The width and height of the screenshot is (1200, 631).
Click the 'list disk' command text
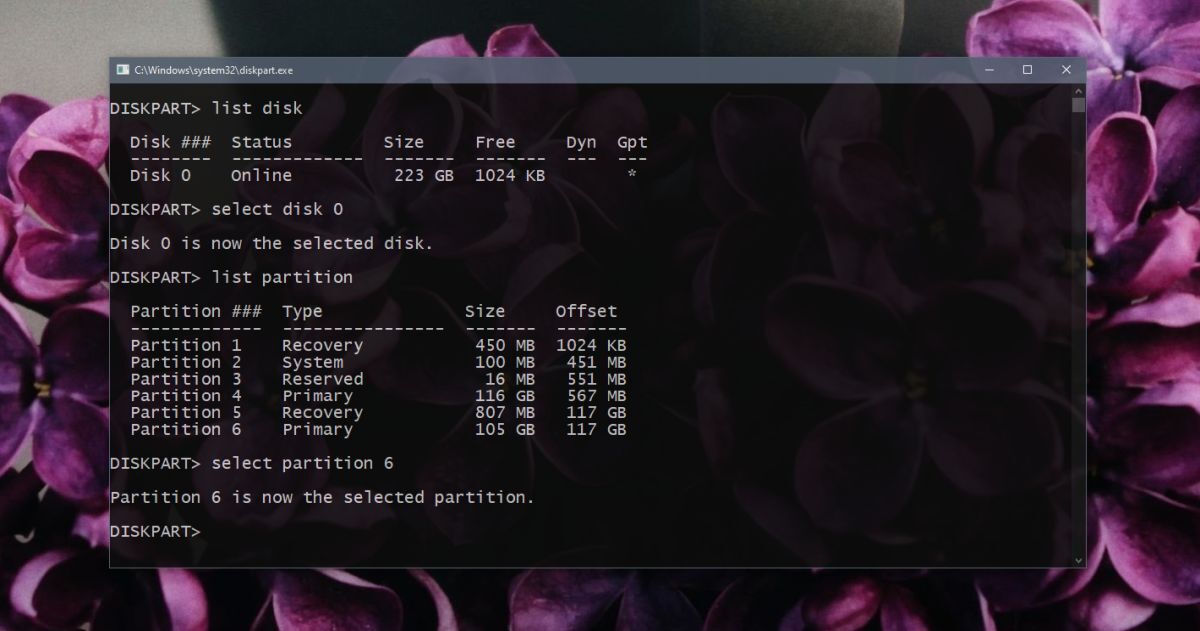pyautogui.click(x=256, y=108)
